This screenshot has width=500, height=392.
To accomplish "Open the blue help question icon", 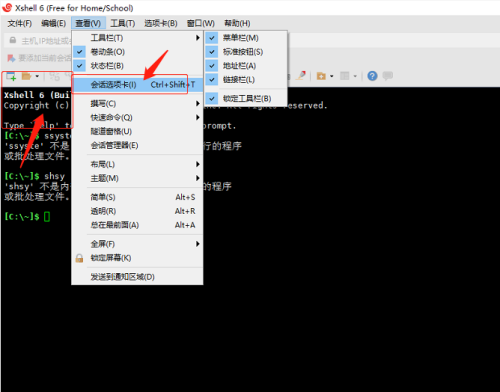I will pos(372,76).
